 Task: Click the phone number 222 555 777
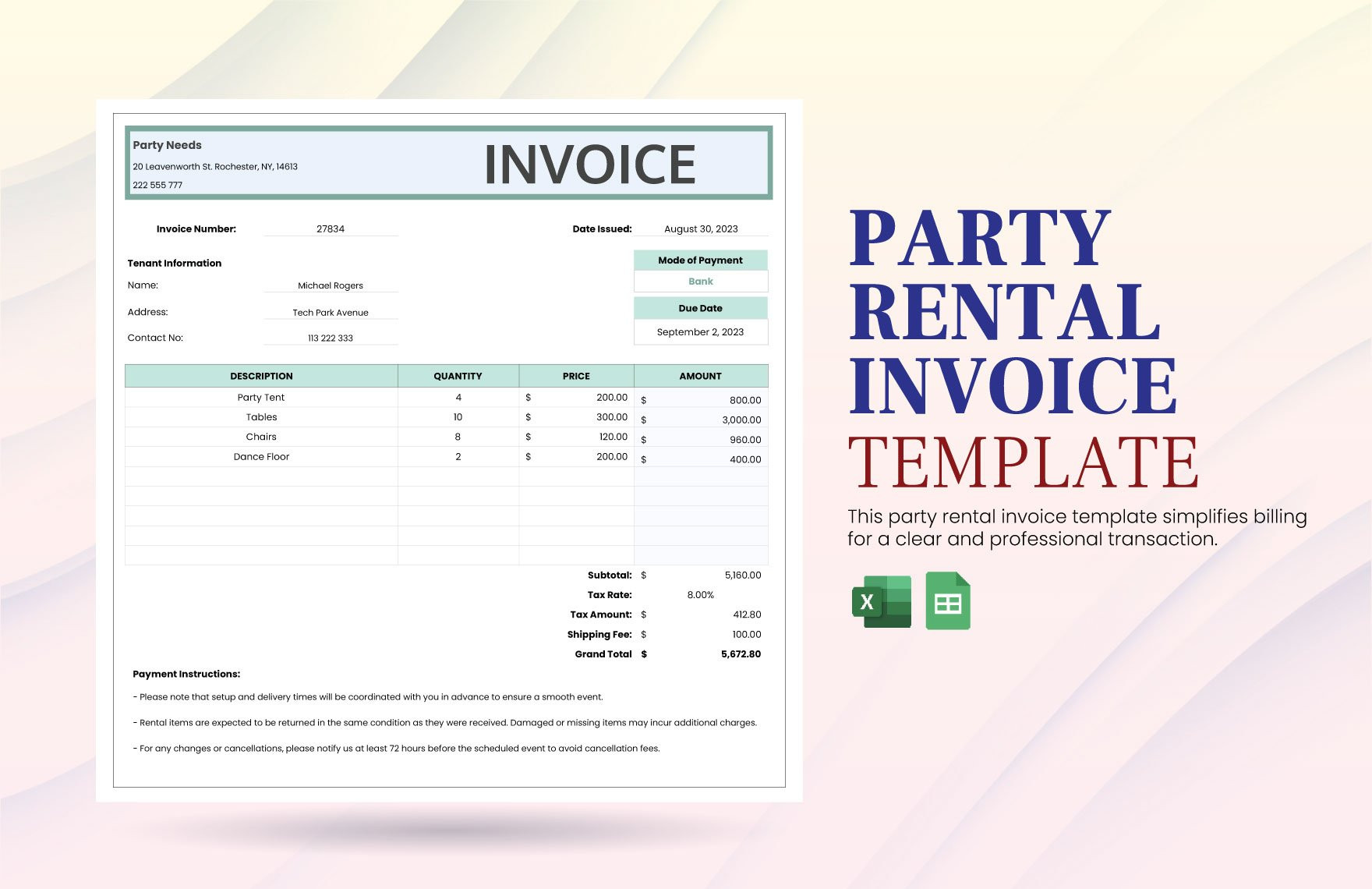157,186
